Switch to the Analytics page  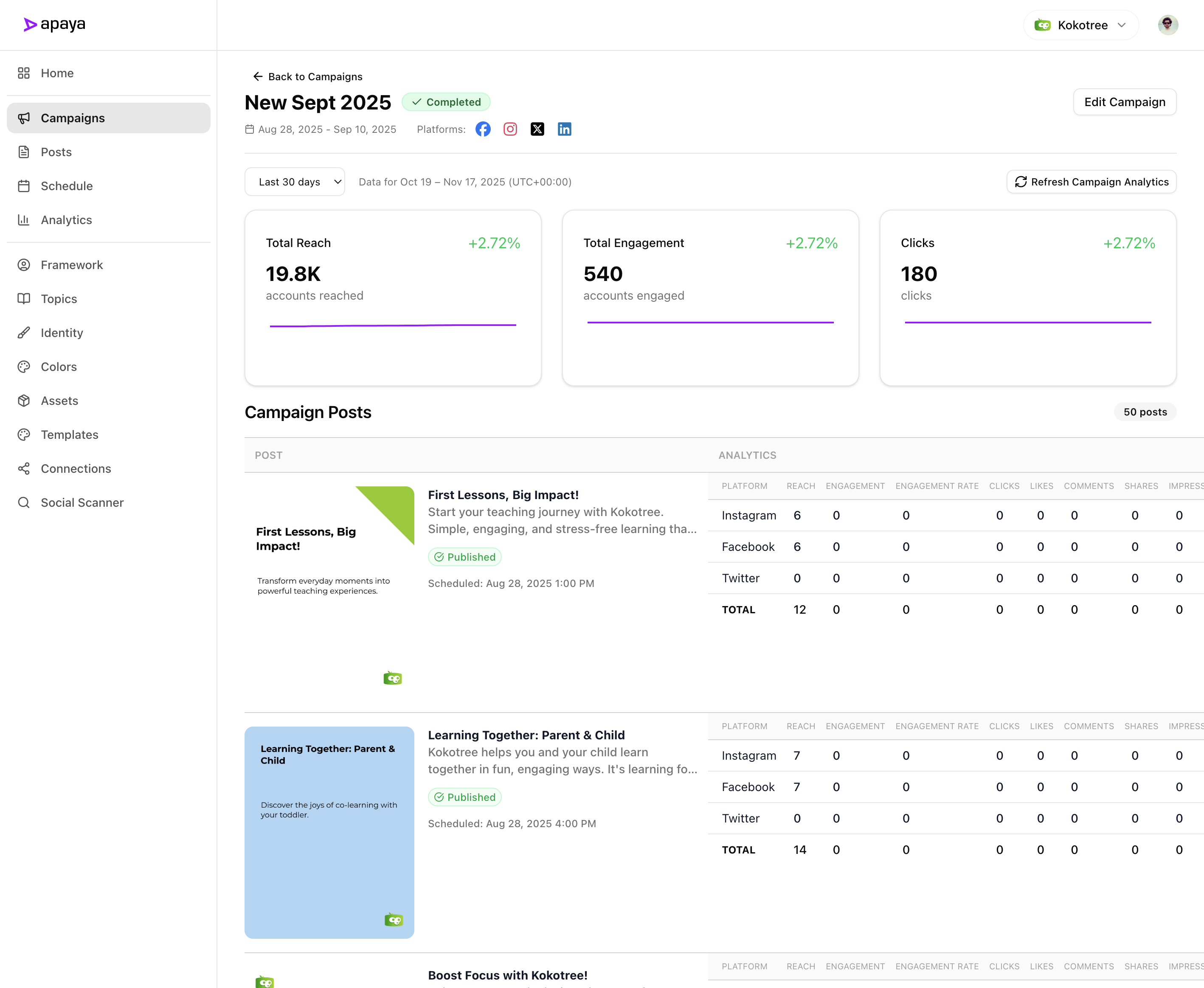(66, 220)
